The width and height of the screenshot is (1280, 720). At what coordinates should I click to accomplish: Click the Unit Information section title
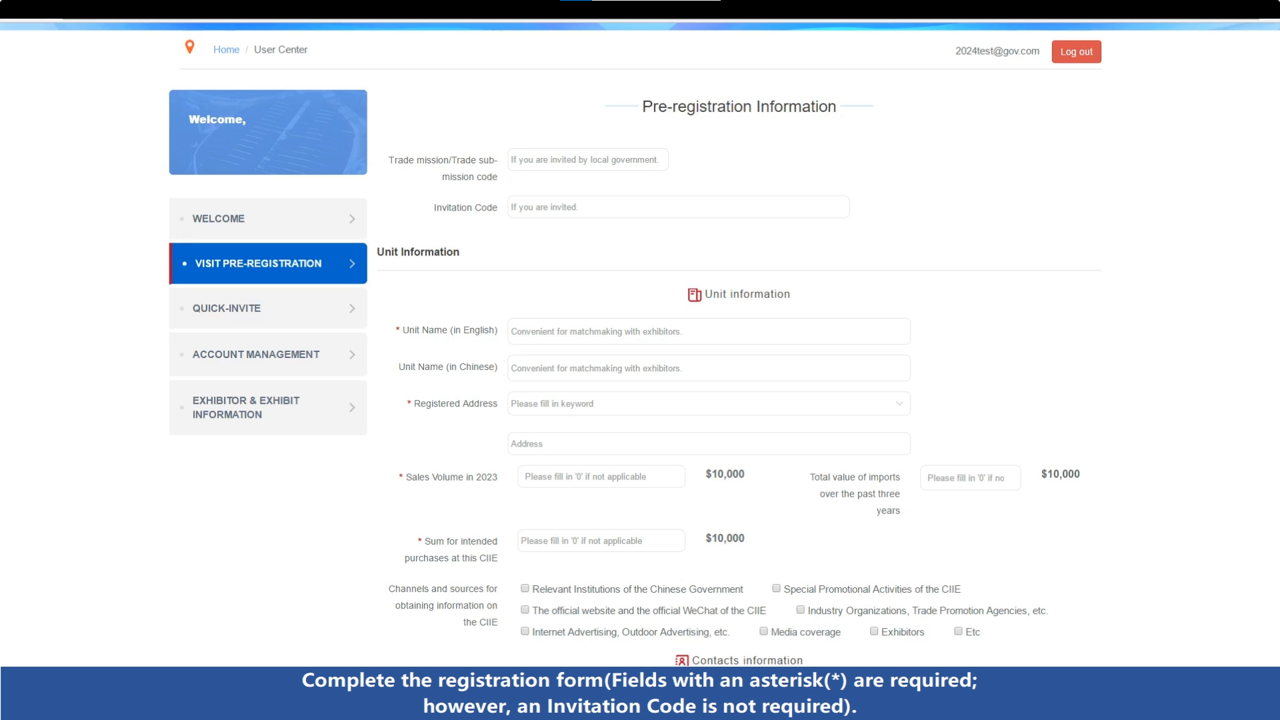tap(418, 252)
